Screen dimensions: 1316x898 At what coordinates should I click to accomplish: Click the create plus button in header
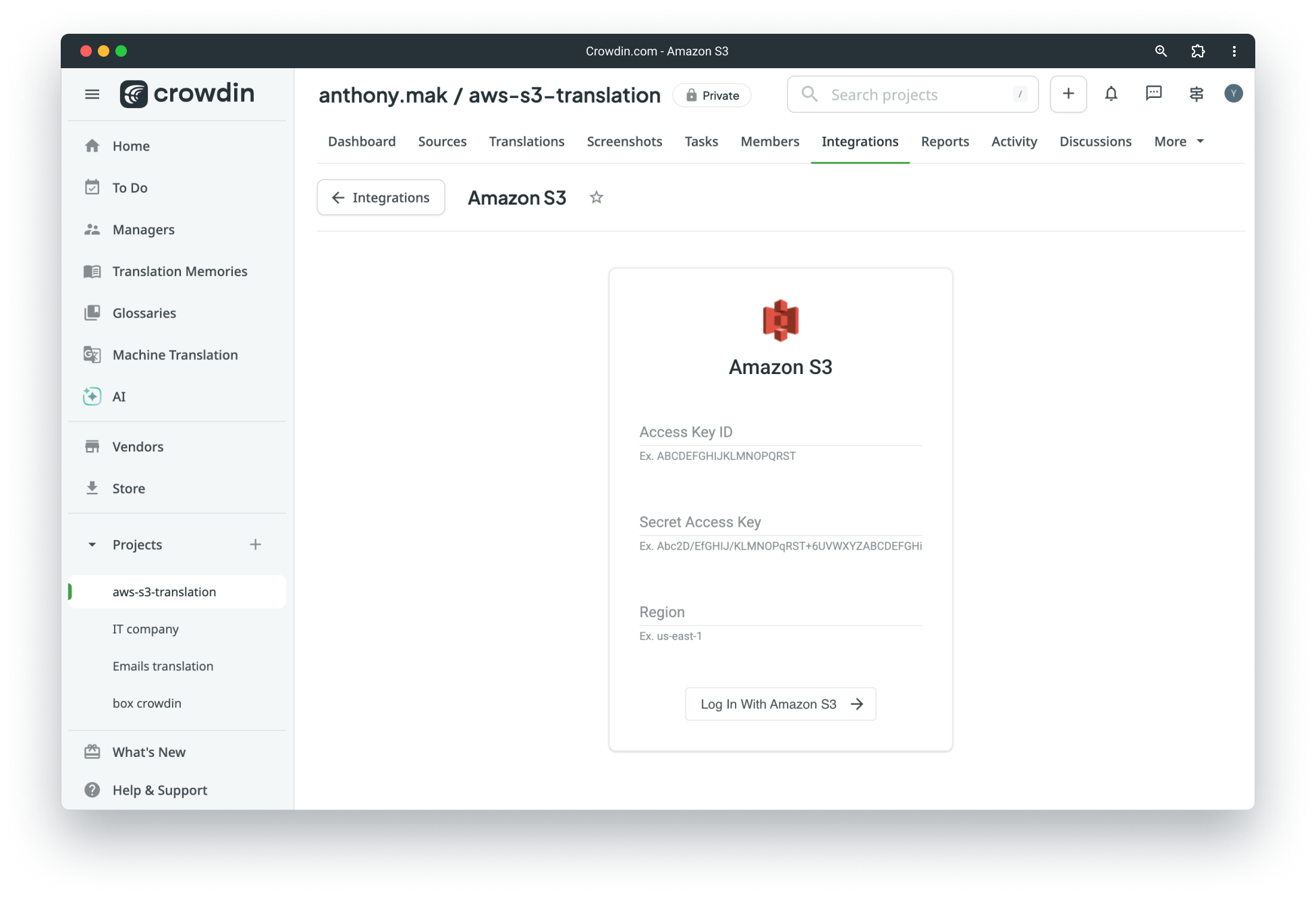click(1068, 94)
